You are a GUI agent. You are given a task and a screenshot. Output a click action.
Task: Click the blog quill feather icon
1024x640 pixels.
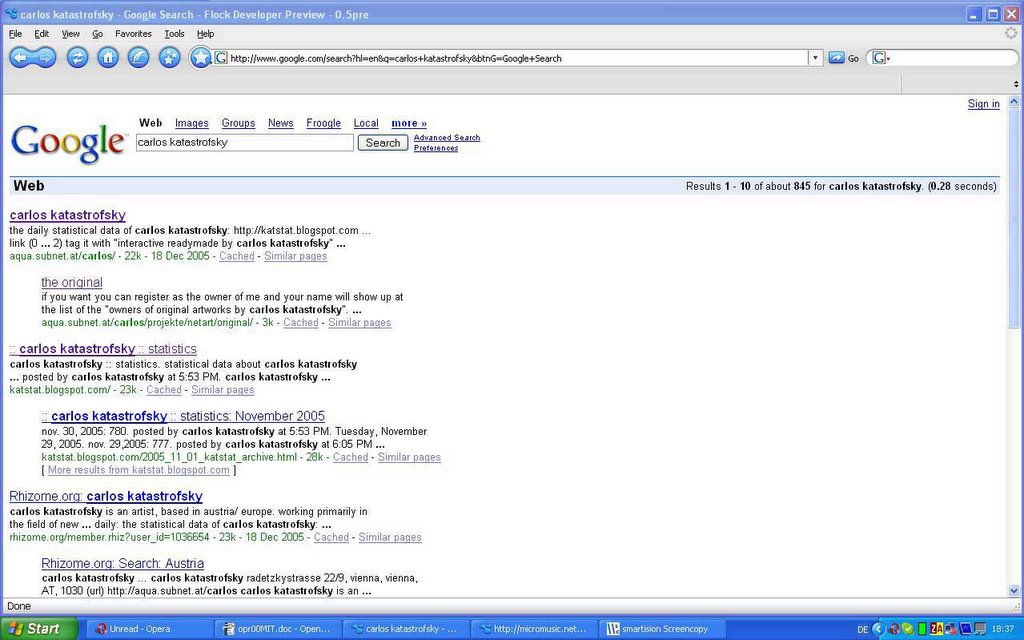click(138, 58)
